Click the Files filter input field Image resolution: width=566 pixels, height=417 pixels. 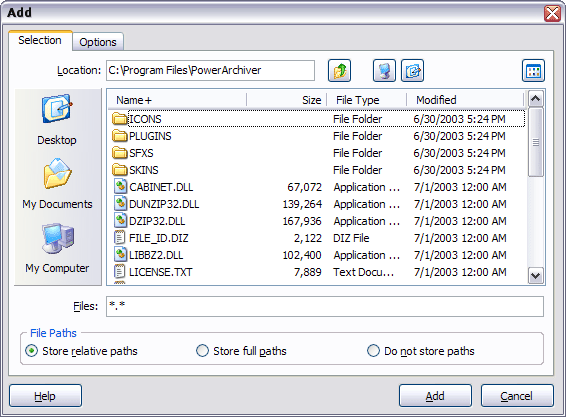pos(325,307)
